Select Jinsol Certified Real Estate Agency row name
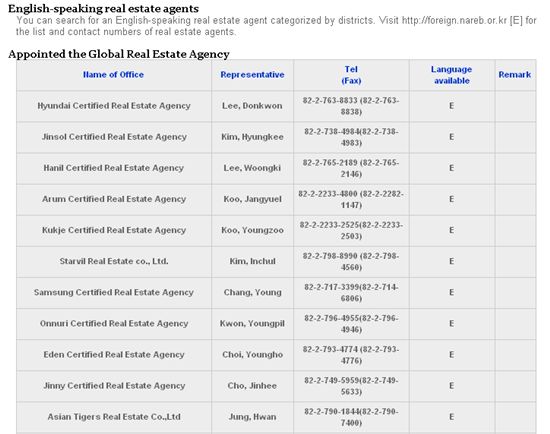Viewport: 550px width, 434px height. [x=114, y=137]
